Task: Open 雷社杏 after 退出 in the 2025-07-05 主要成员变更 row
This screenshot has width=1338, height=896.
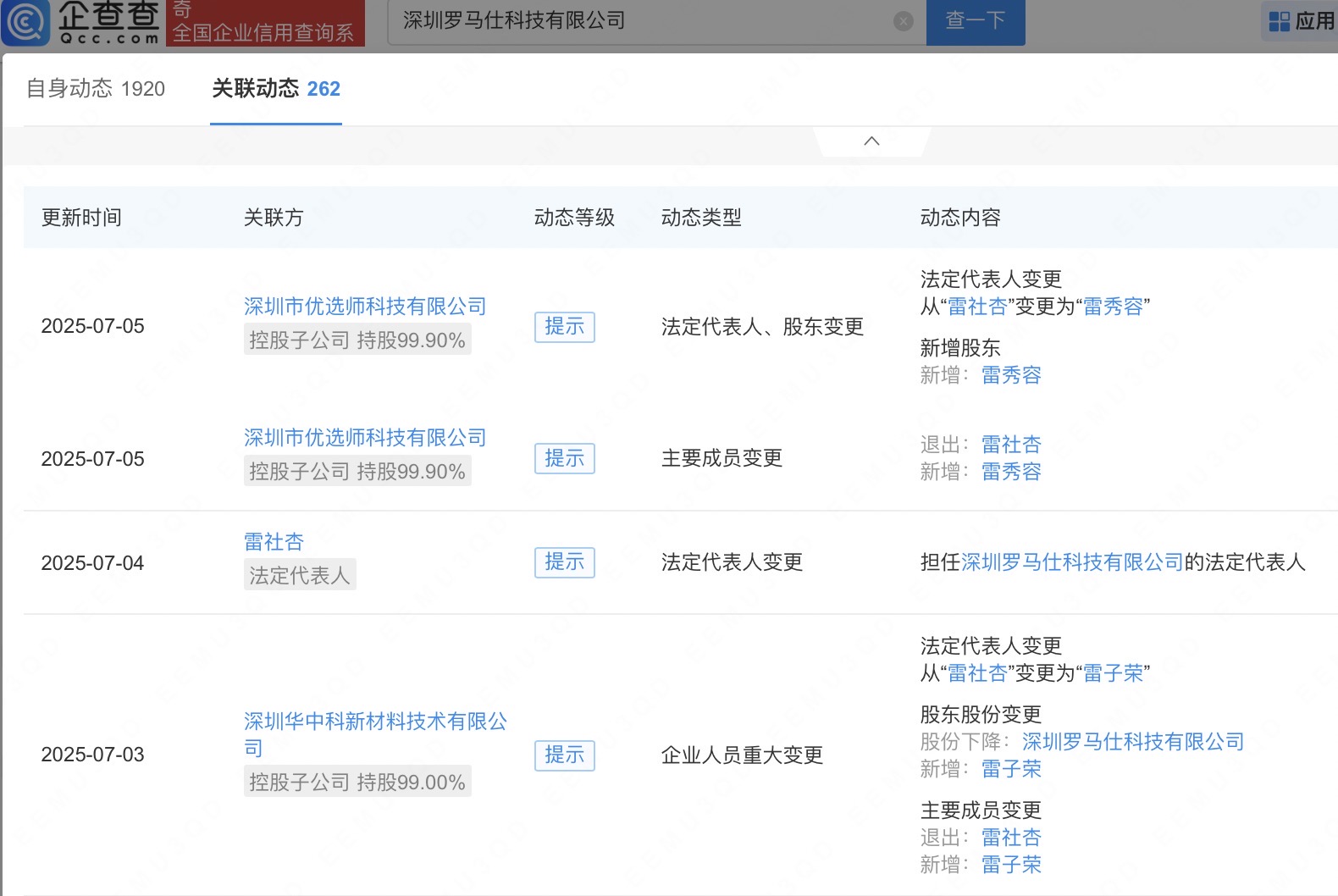Action: (x=1011, y=445)
